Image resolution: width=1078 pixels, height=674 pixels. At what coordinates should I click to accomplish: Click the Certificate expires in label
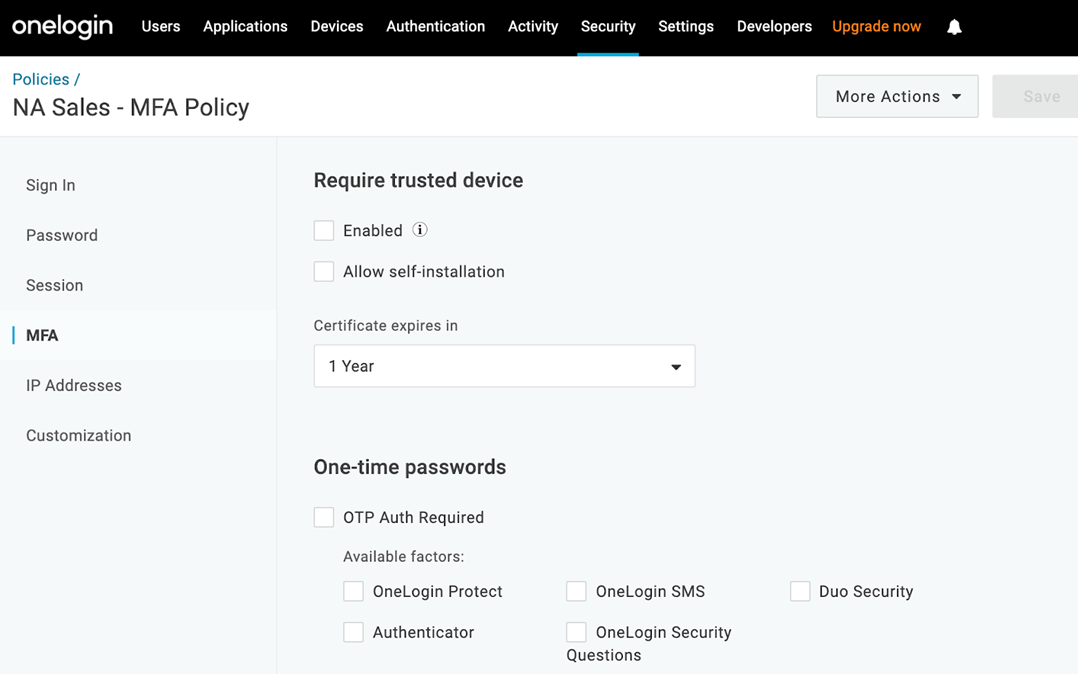386,326
